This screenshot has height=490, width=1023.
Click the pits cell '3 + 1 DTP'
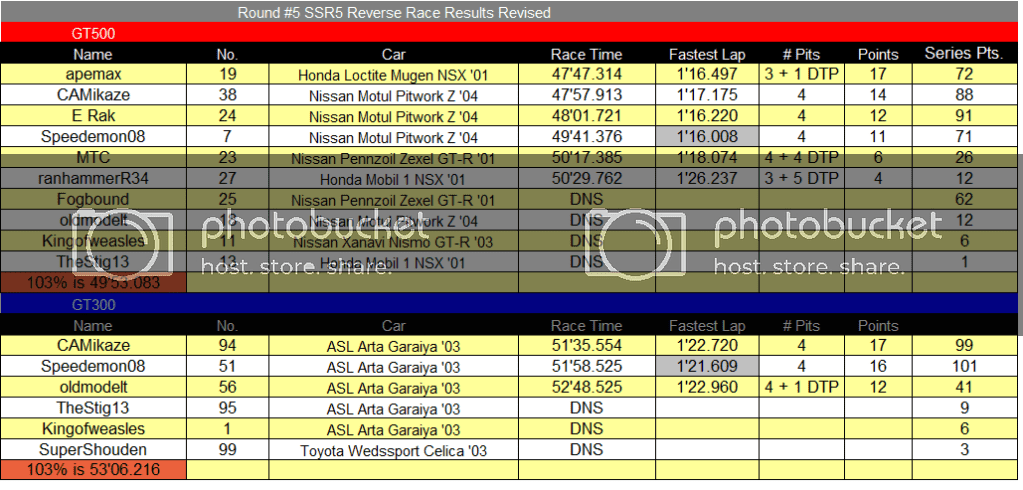point(801,74)
